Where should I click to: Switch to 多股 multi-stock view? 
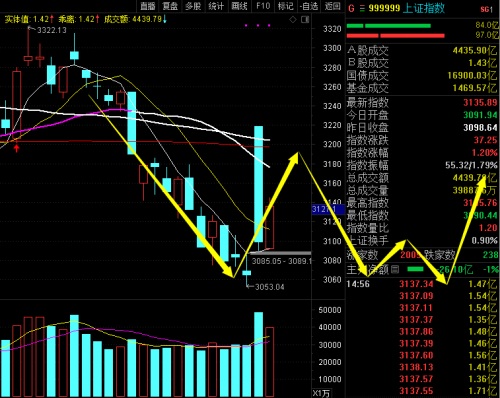pos(193,6)
